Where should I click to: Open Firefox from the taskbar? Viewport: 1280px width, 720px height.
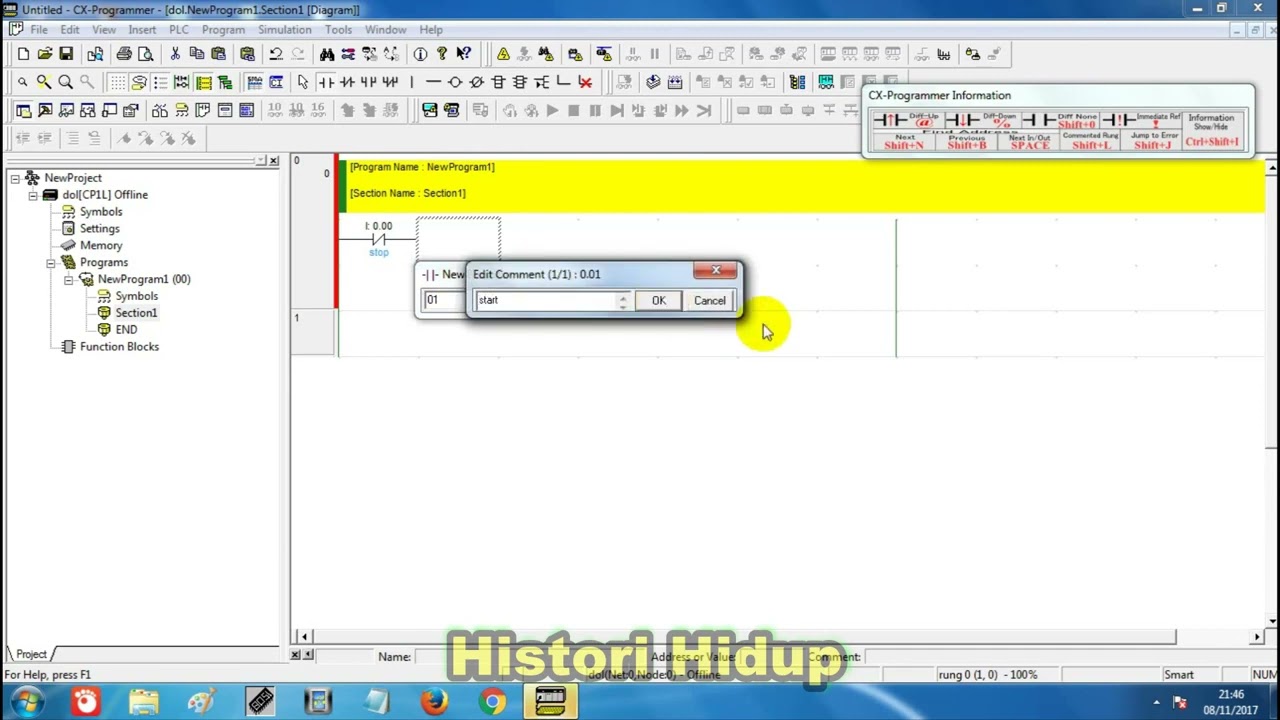point(434,702)
